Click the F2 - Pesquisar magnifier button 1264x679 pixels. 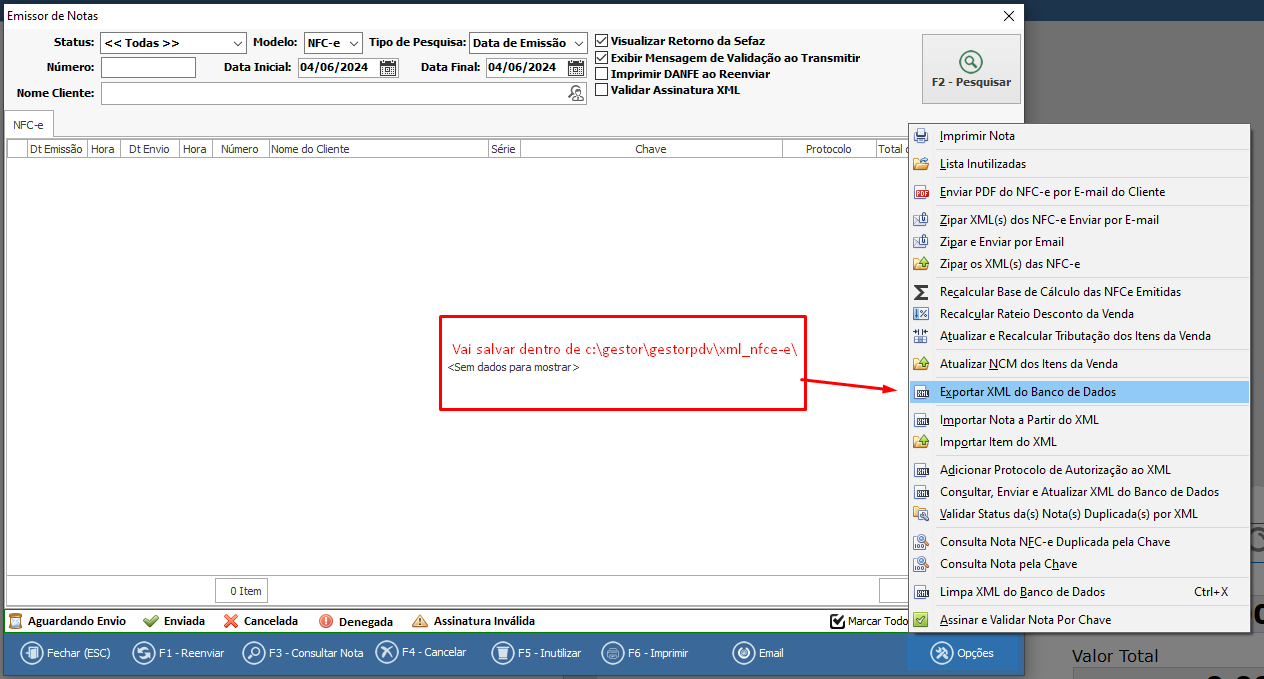click(970, 69)
